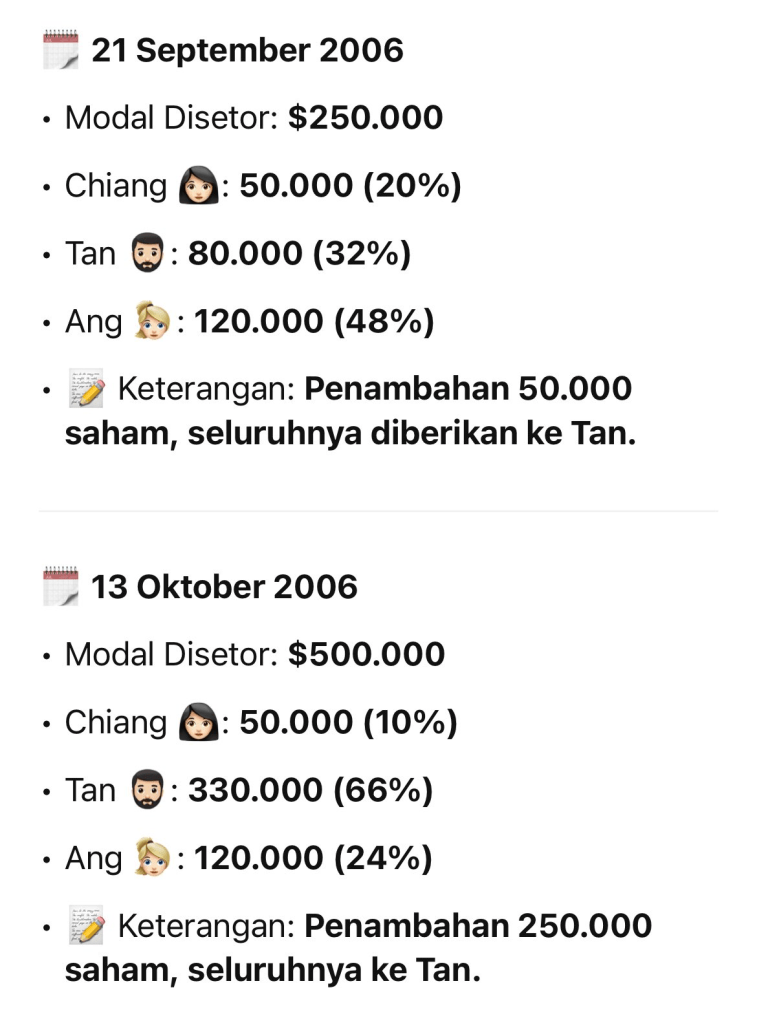Click Ang's blonde emoji next to 120.000 (24%)
Viewport: 757px width, 1023px height.
click(x=154, y=859)
